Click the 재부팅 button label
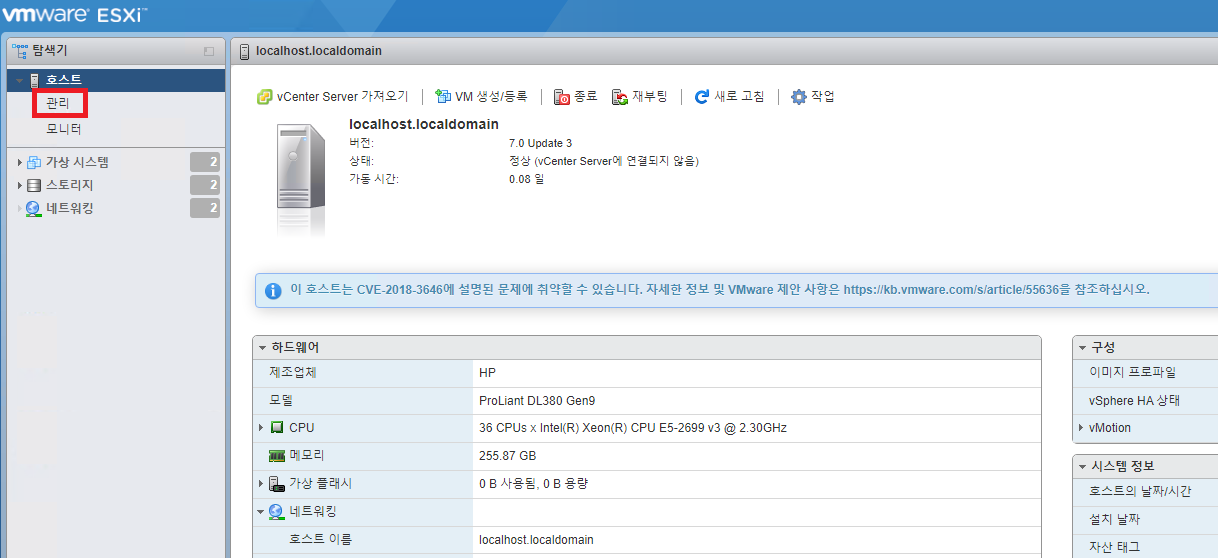 click(649, 97)
